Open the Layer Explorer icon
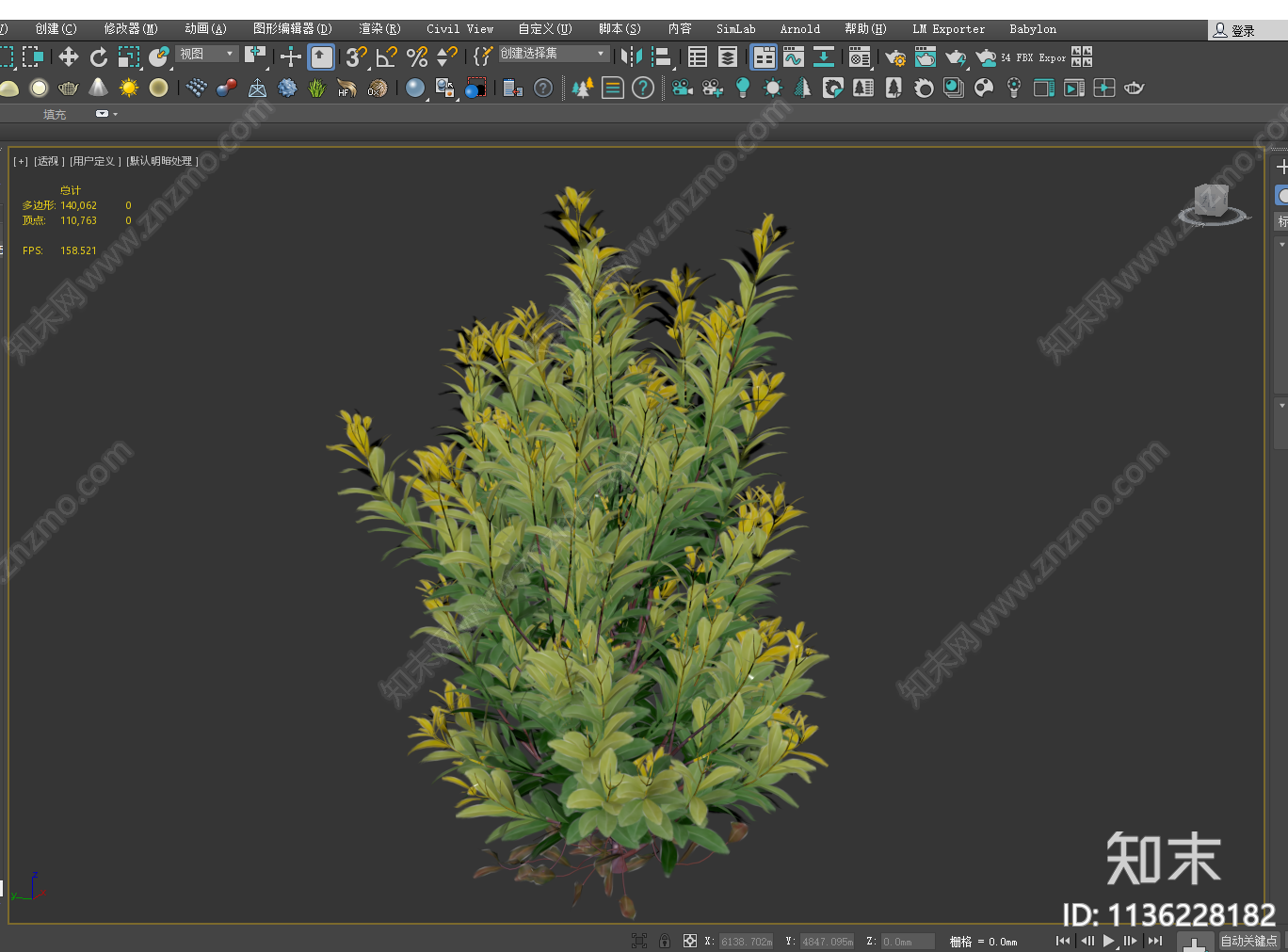1288x952 pixels. pyautogui.click(x=728, y=57)
